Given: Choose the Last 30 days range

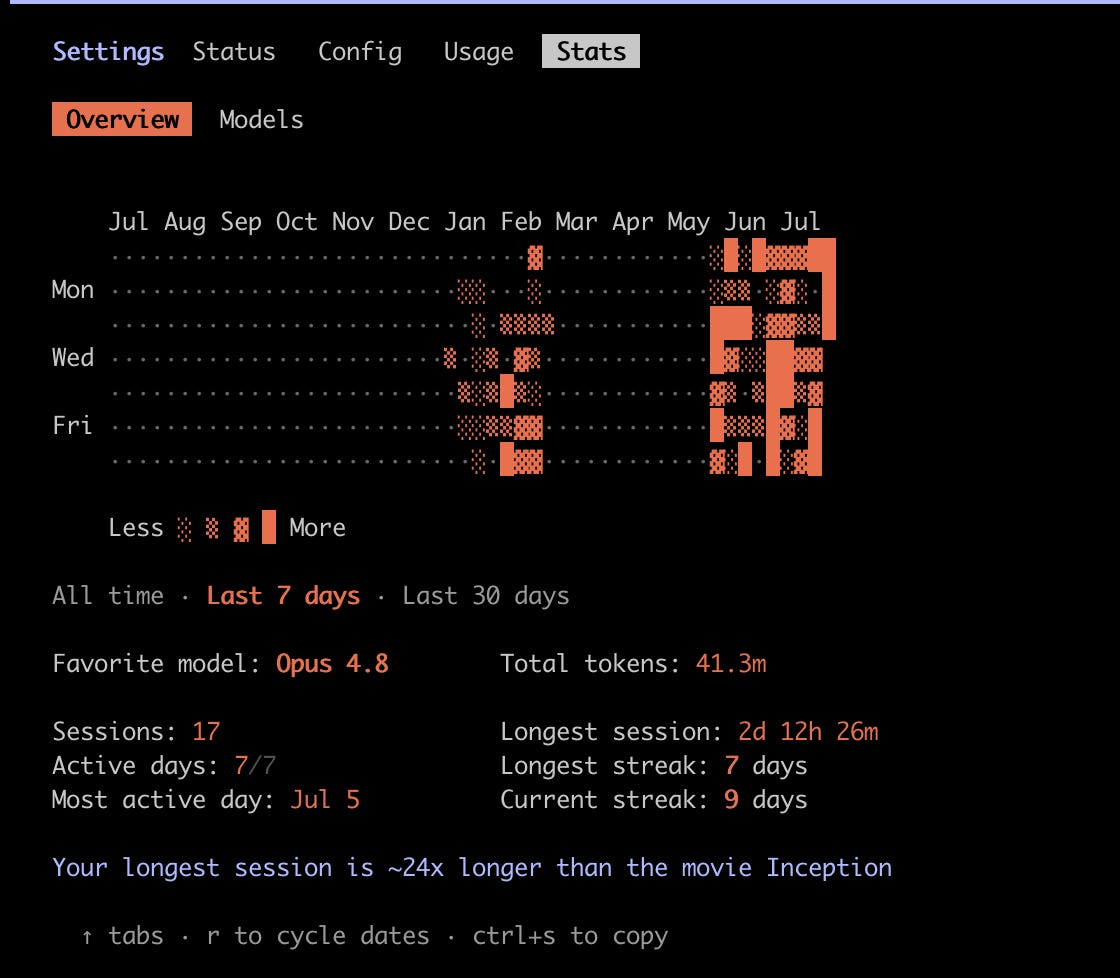Looking at the screenshot, I should 486,595.
